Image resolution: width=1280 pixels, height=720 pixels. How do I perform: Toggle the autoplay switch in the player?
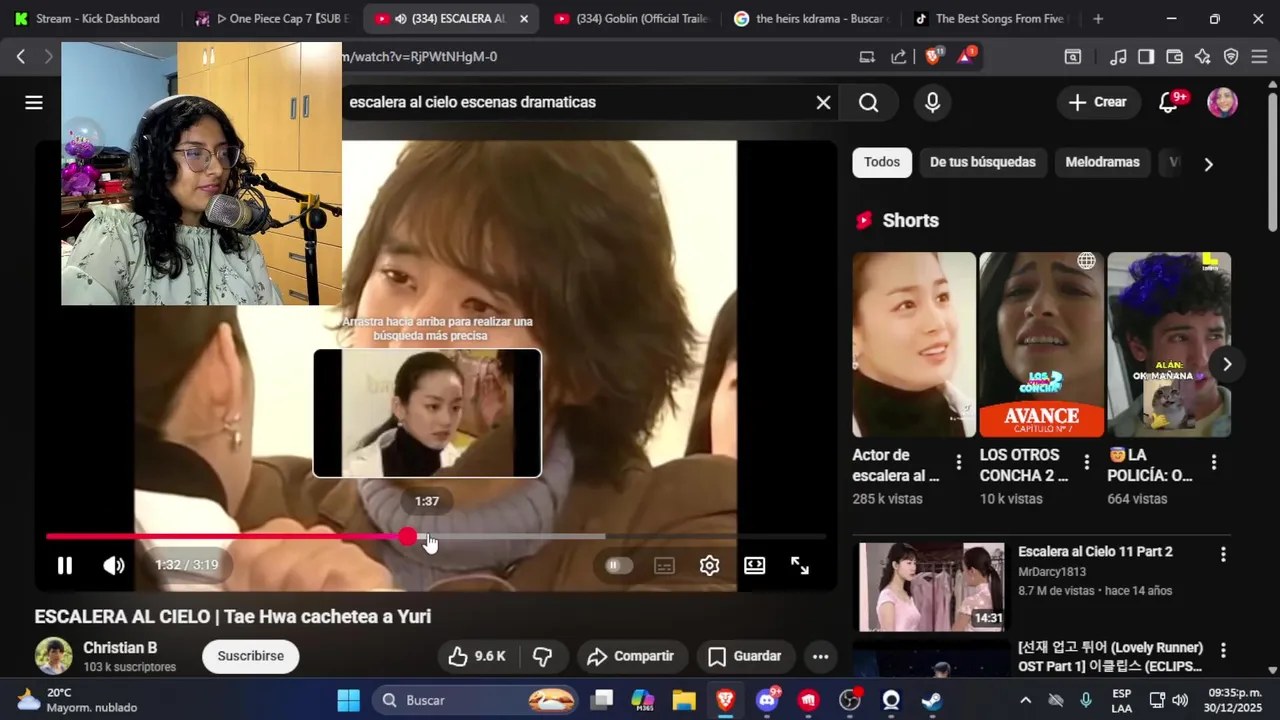(x=619, y=566)
